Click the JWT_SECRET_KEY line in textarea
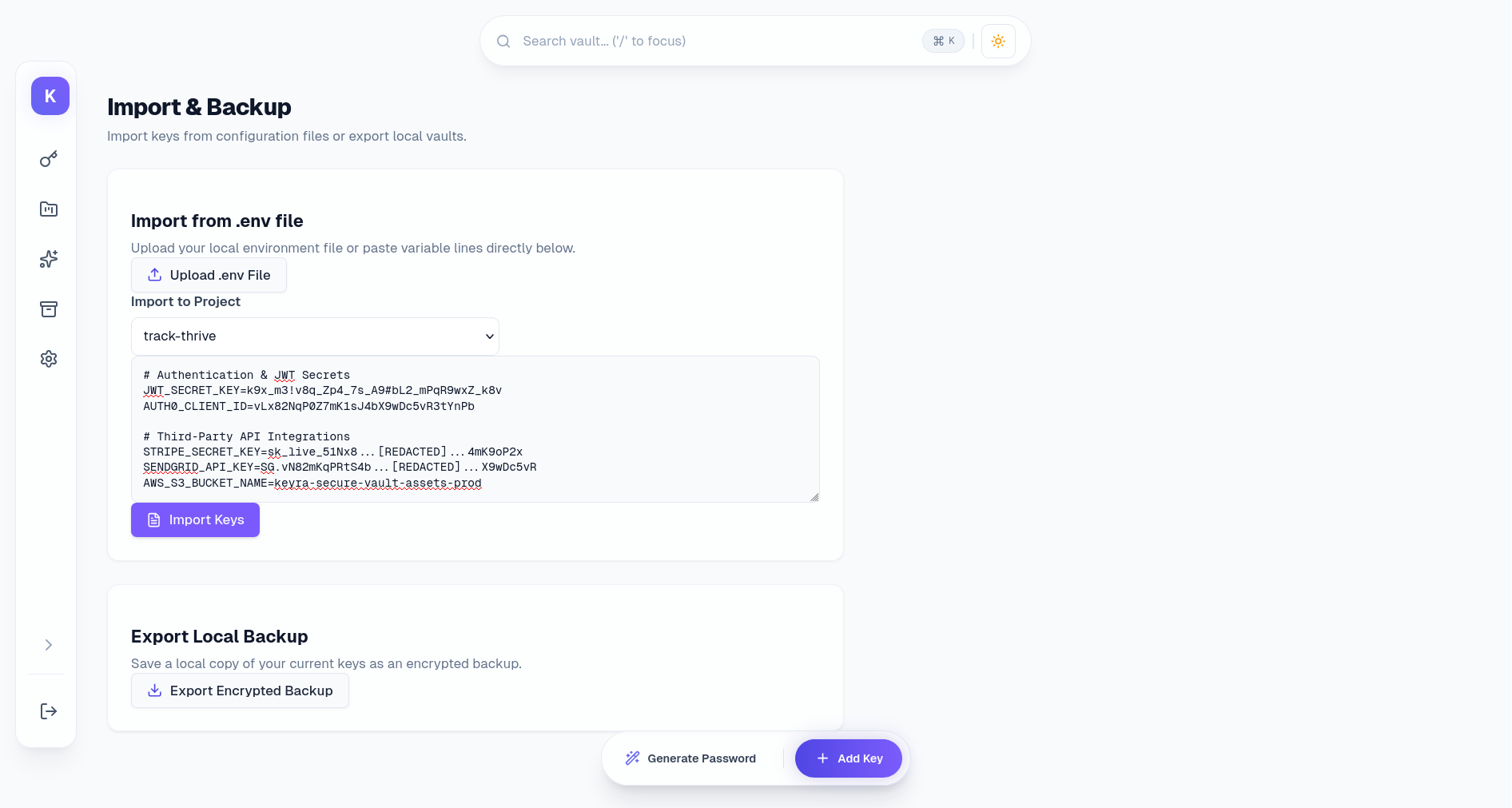Viewport: 1512px width, 808px height. pos(323,391)
